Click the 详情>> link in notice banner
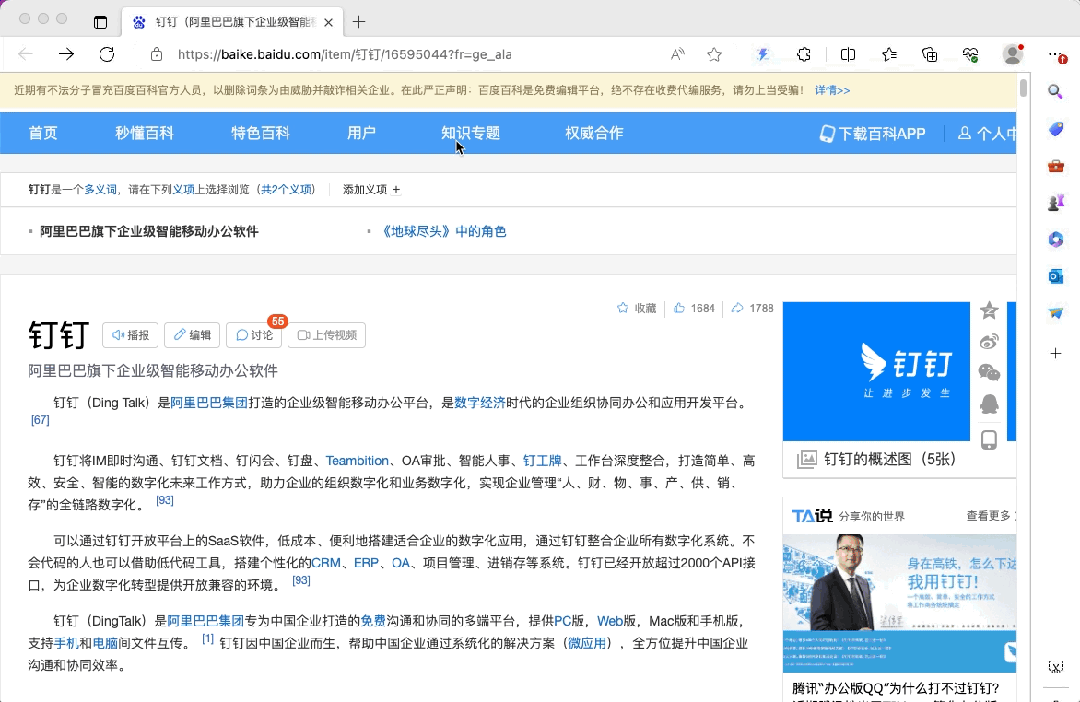Viewport: 1080px width, 702px height. point(832,90)
